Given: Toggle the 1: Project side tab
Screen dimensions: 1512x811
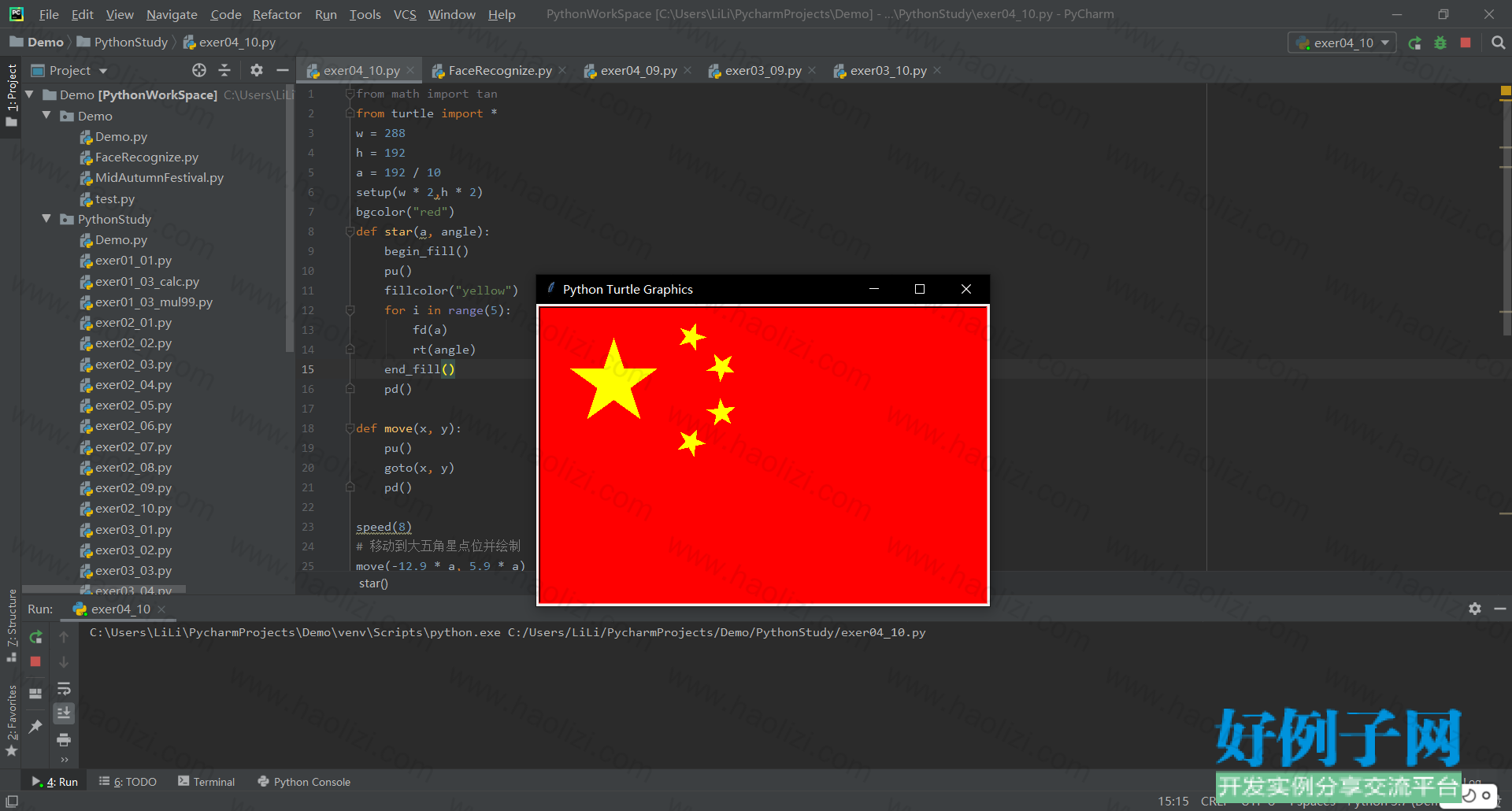Looking at the screenshot, I should coord(11,95).
